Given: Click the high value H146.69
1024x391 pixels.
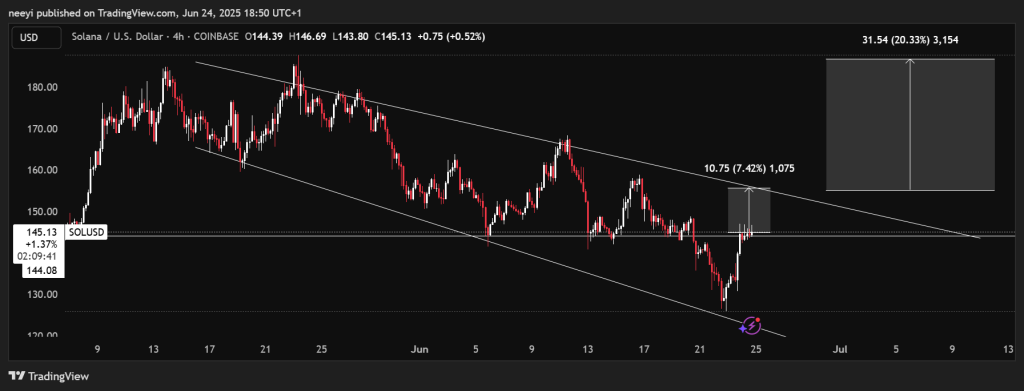Looking at the screenshot, I should [x=307, y=37].
